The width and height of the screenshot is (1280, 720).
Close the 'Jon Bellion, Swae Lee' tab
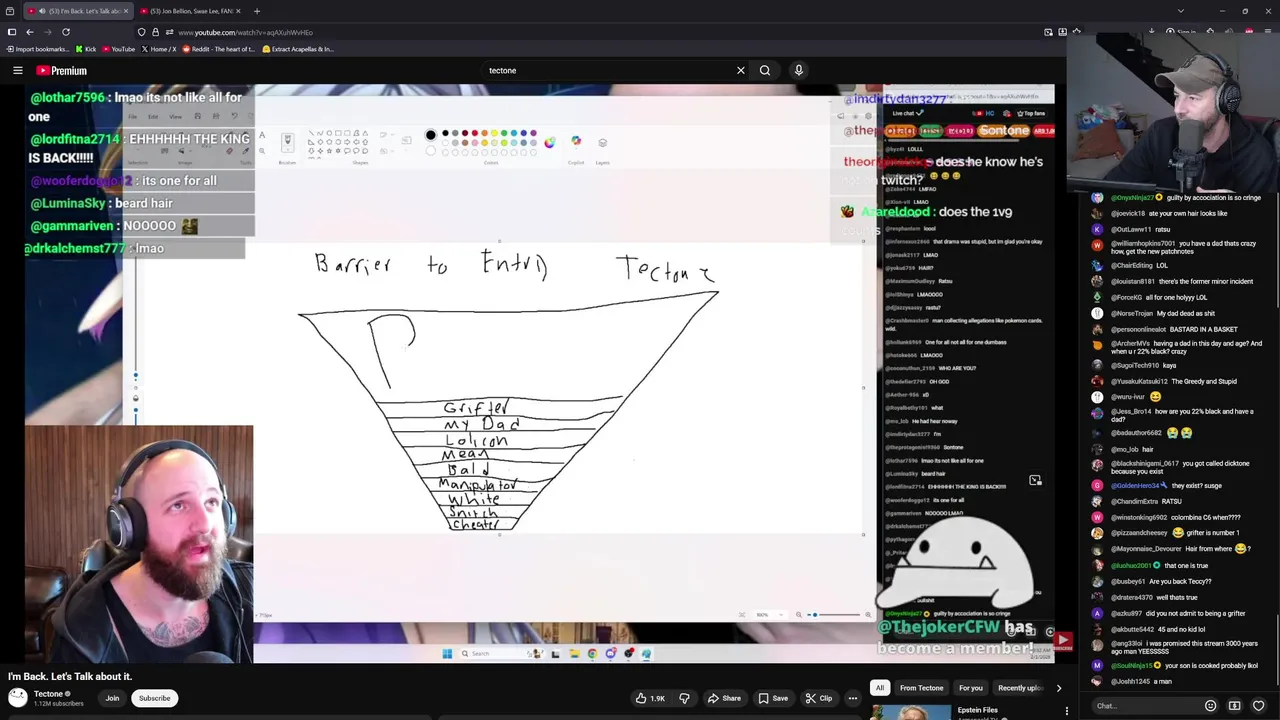click(237, 11)
